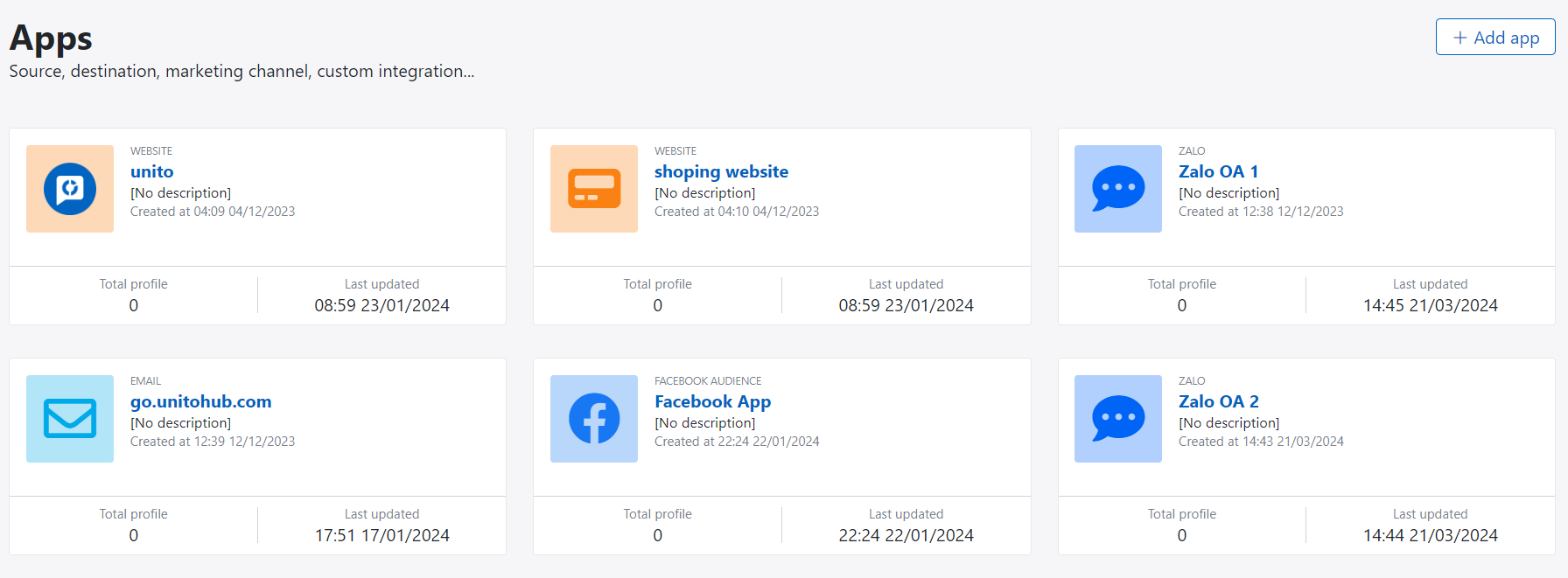The width and height of the screenshot is (1568, 578).
Task: Open the Facebook App link
Action: click(x=712, y=401)
